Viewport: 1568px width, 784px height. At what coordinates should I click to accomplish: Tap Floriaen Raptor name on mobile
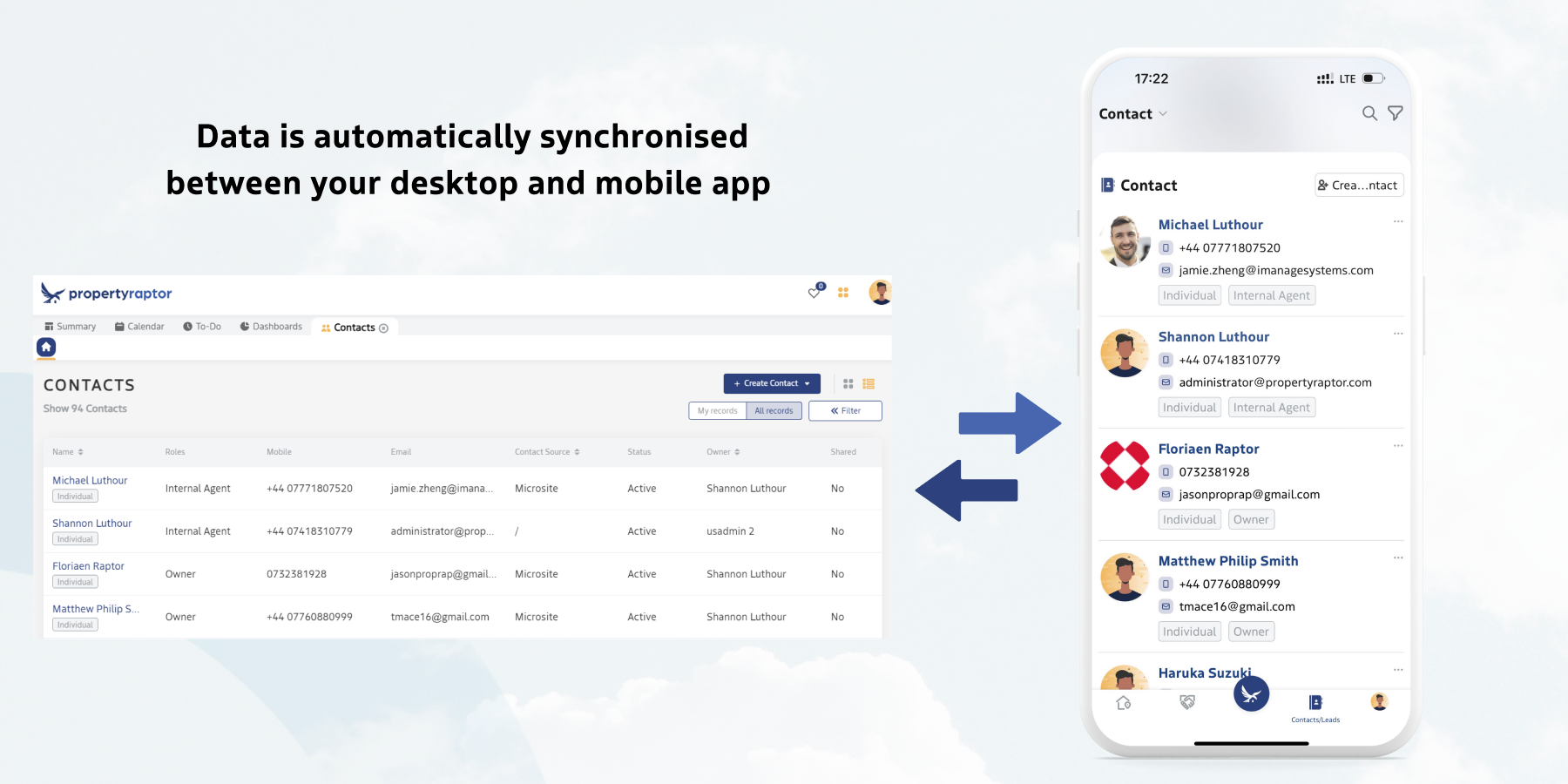[1208, 449]
